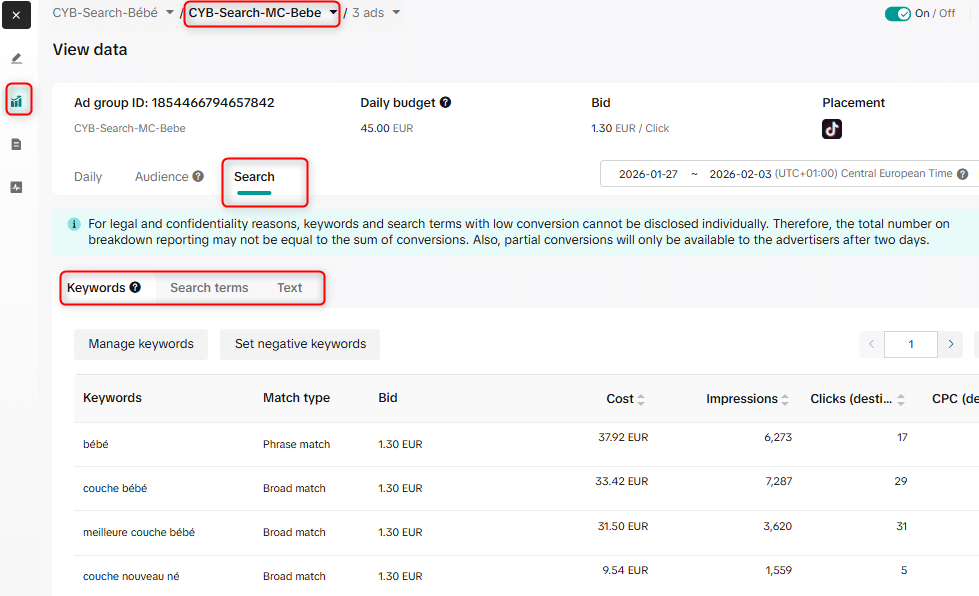
Task: Open the pencil edit icon in sidebar
Action: [x=16, y=59]
